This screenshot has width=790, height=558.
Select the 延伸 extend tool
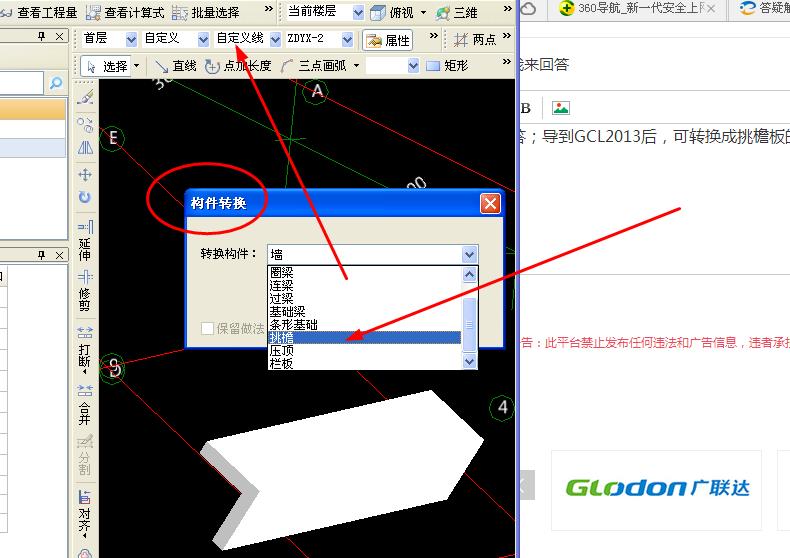(x=85, y=240)
